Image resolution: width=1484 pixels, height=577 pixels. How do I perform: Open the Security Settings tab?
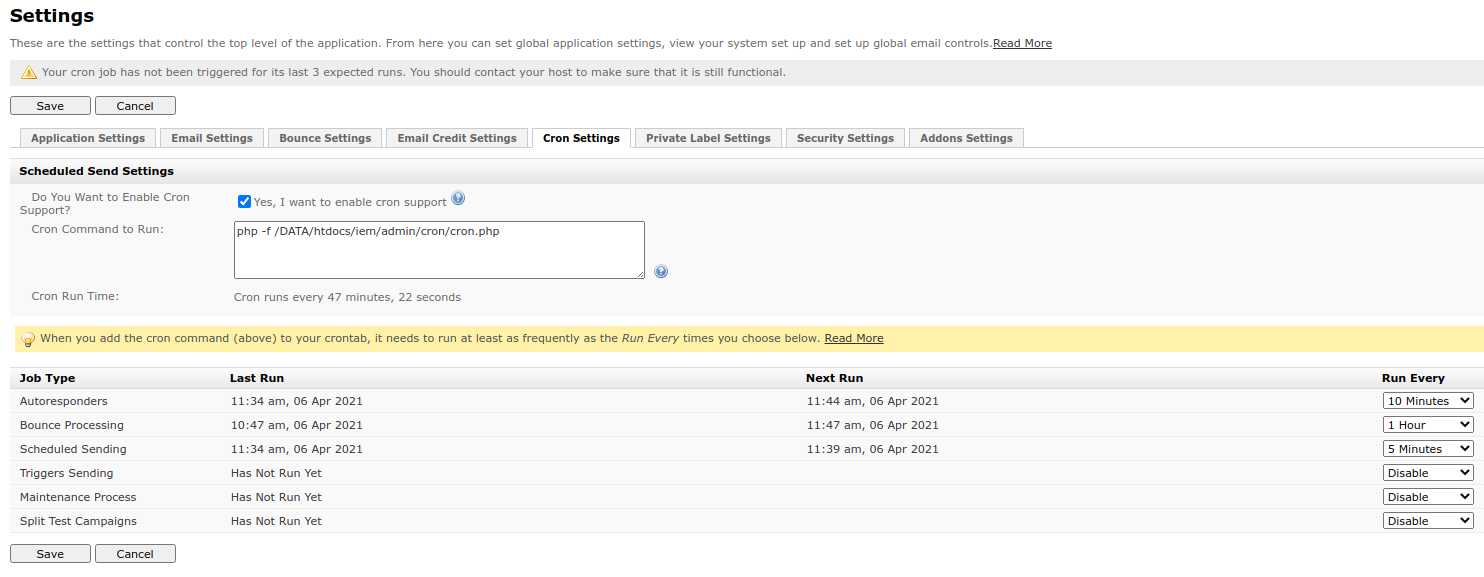(845, 138)
